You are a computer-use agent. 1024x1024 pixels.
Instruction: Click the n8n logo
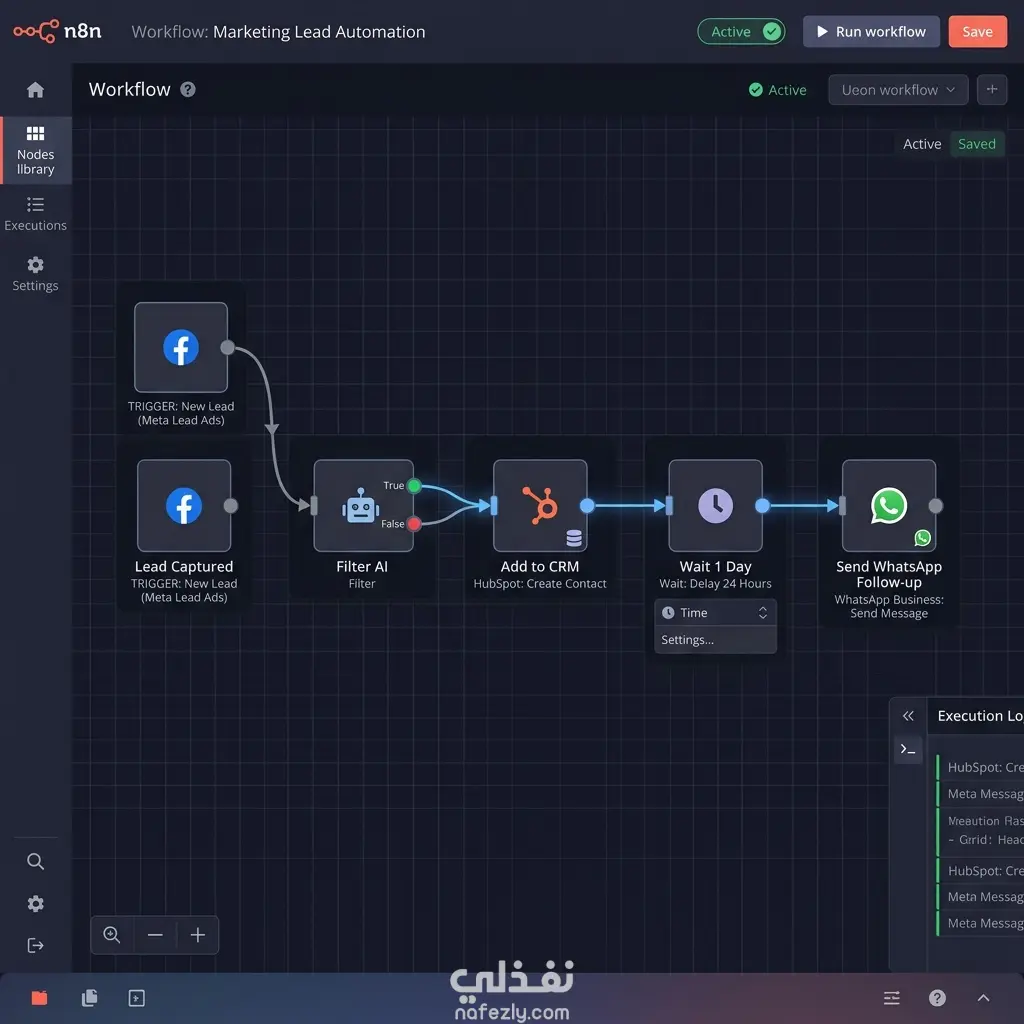point(57,31)
